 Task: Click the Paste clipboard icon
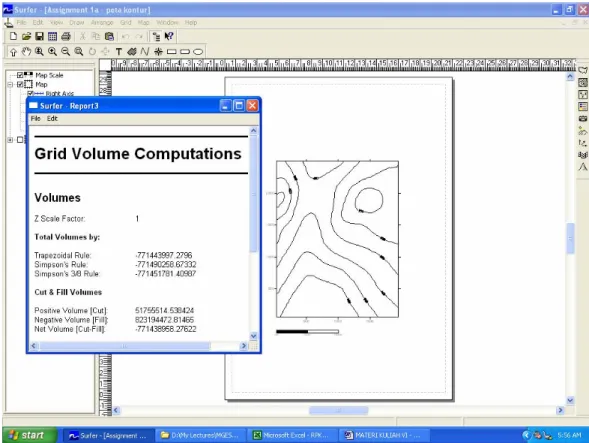tap(109, 36)
